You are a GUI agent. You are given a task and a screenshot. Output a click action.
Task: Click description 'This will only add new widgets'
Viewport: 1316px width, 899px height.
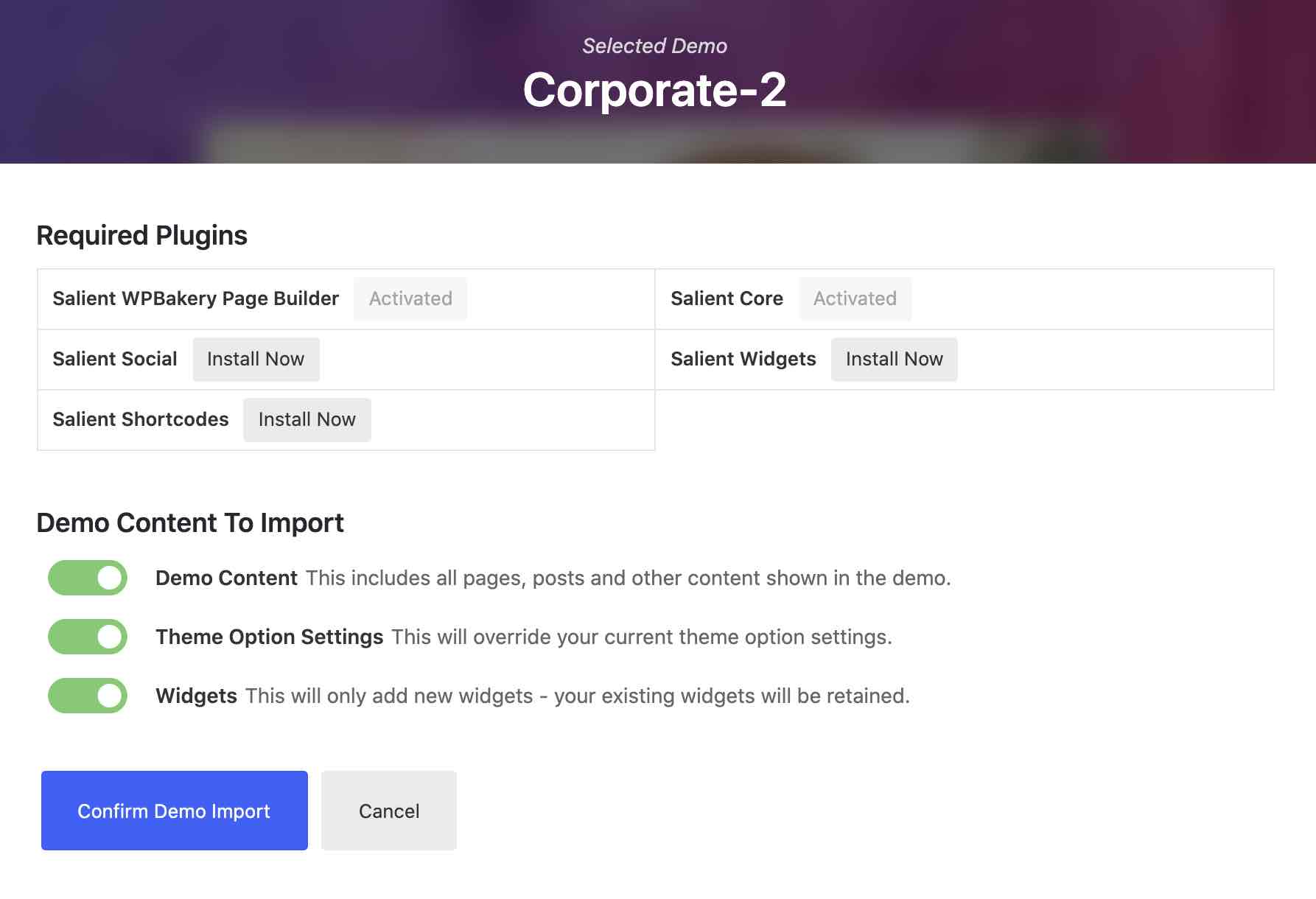578,696
